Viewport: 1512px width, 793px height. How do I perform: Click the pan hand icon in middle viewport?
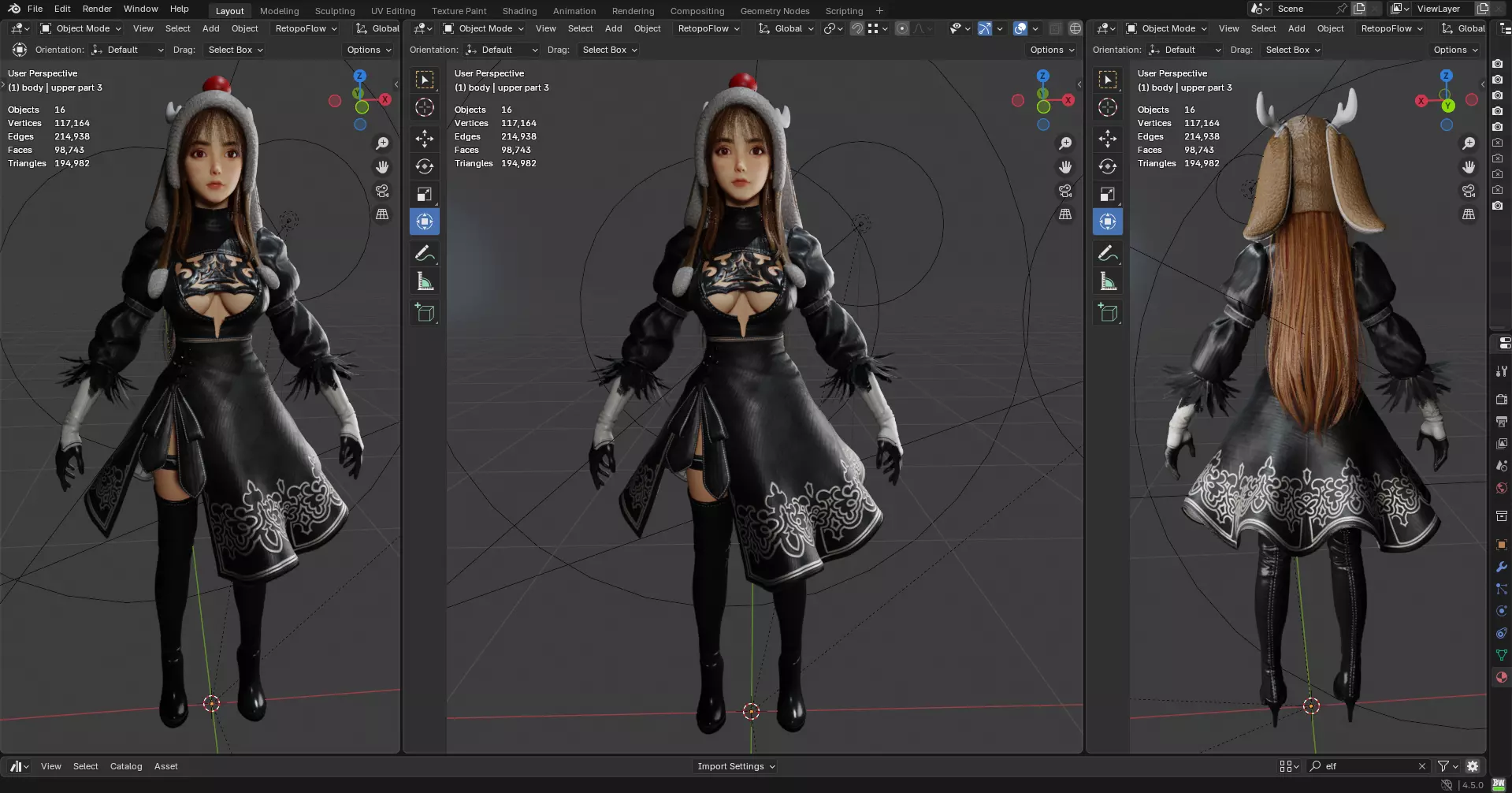(x=1065, y=167)
